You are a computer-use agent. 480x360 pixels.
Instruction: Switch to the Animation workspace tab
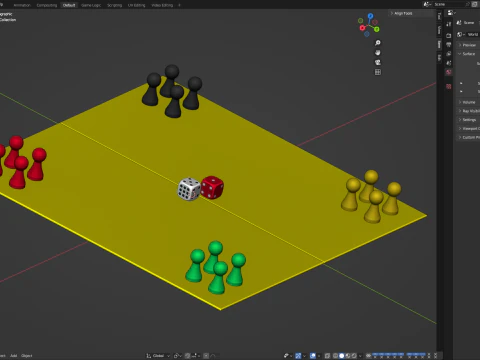coord(22,5)
